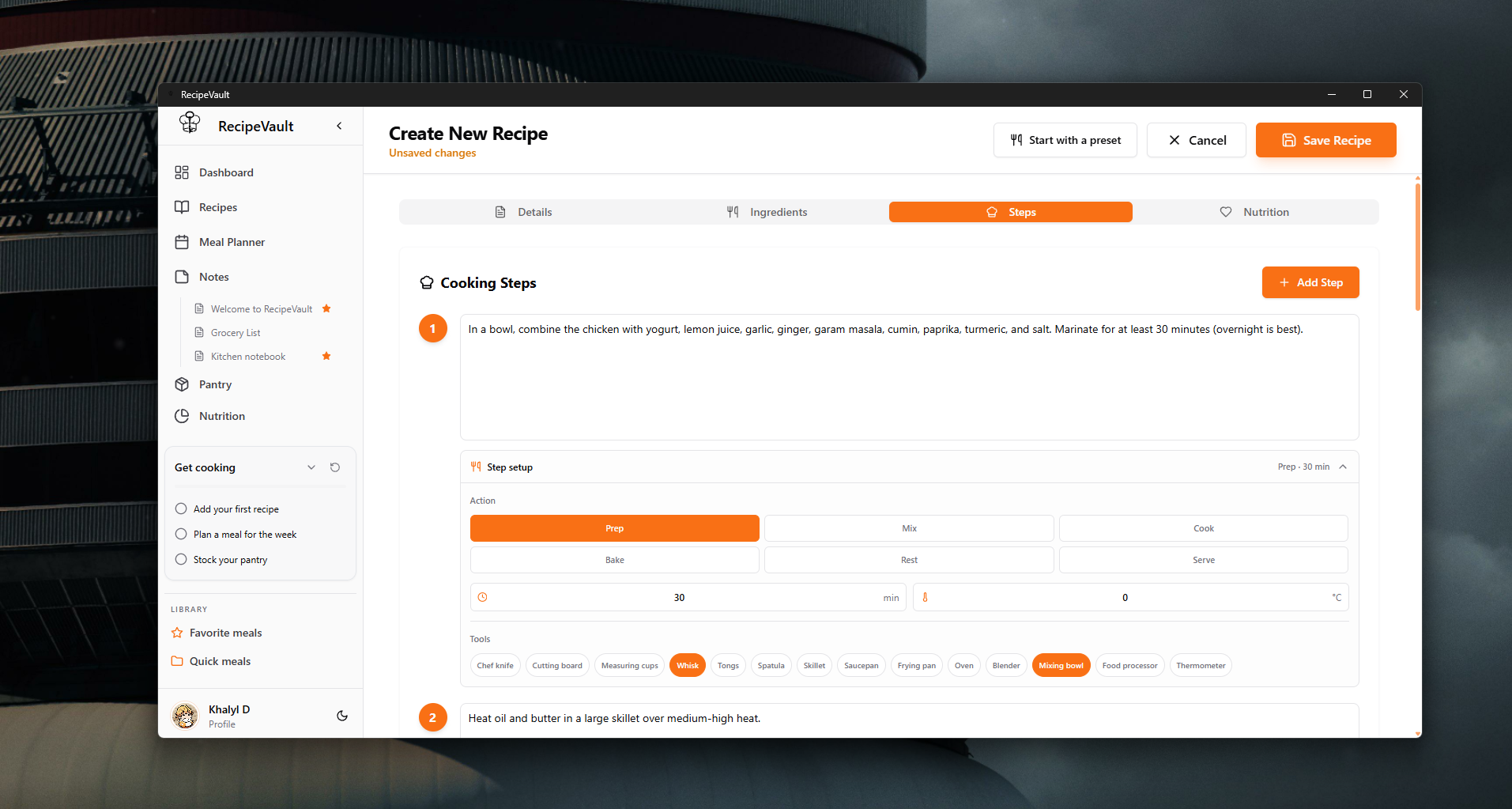Click the Khalyl D profile avatar
The width and height of the screenshot is (1512, 809).
(x=185, y=716)
